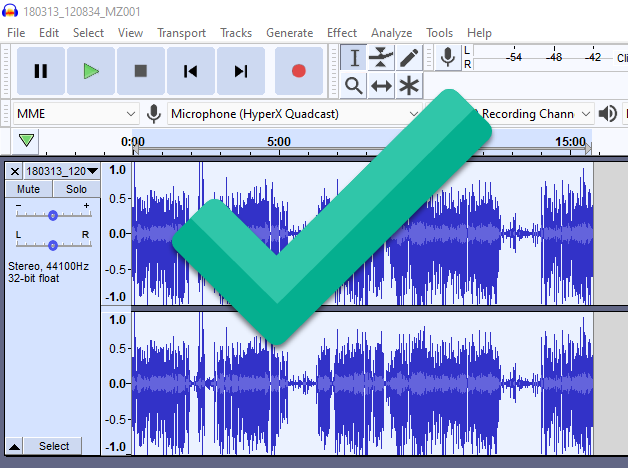Viewport: 628px width, 468px height.
Task: Collapse the track with the up arrow
Action: (14, 446)
